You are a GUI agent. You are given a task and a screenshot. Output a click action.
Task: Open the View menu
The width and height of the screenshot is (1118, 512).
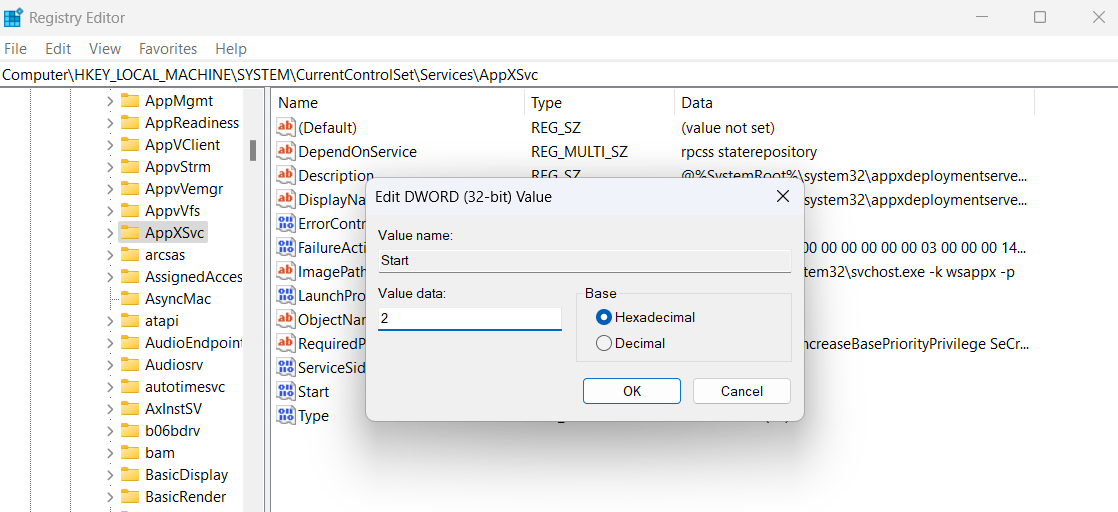105,48
